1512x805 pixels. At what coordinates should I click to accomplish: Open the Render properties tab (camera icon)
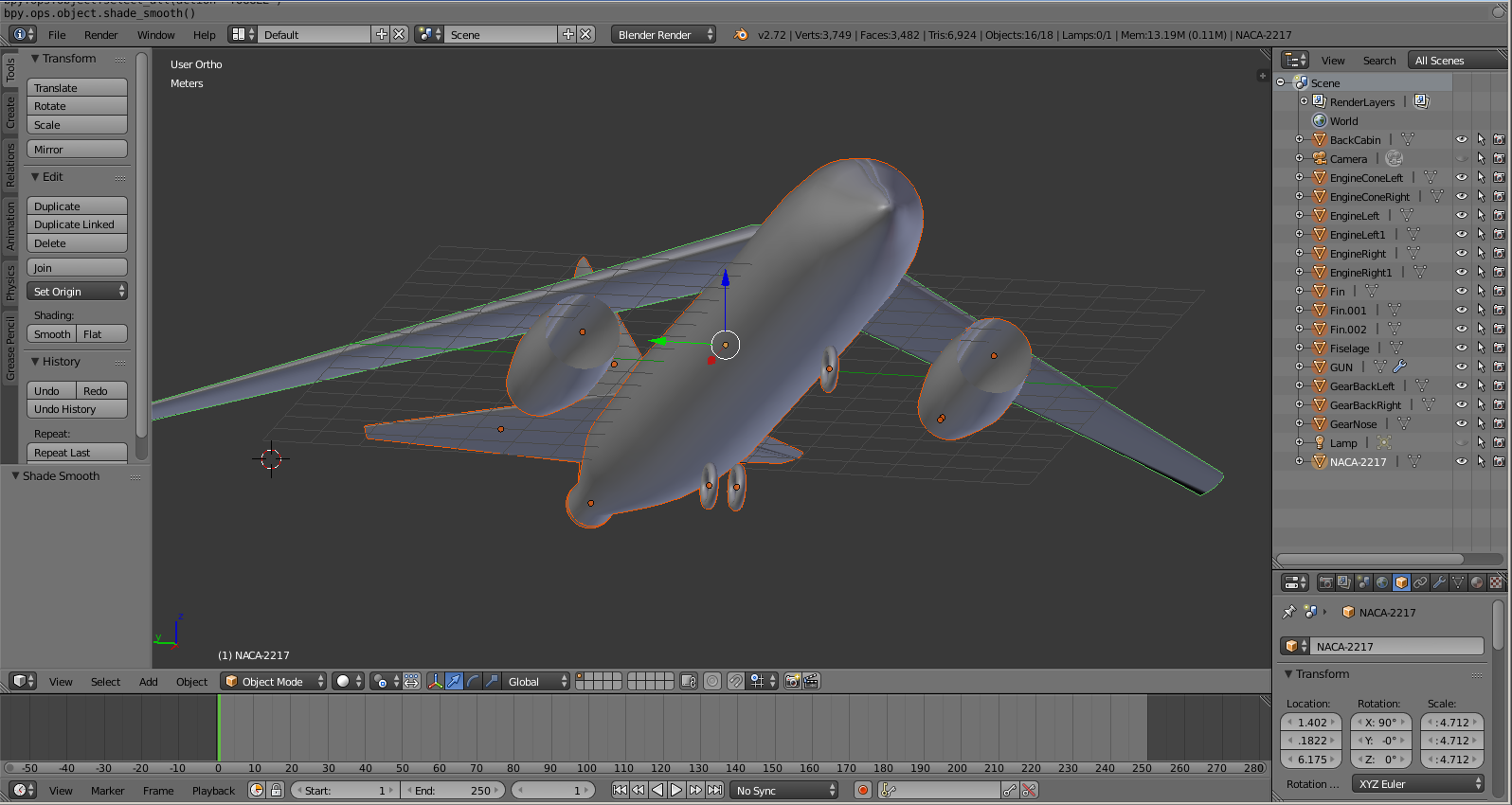[x=1325, y=582]
